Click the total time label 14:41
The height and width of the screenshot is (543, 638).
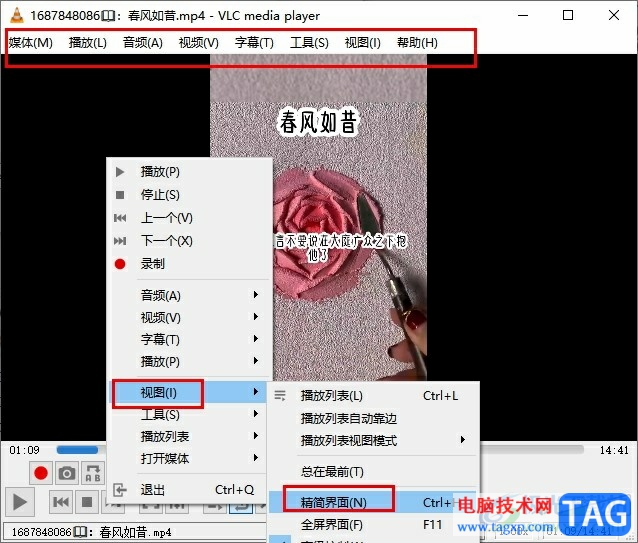[614, 450]
